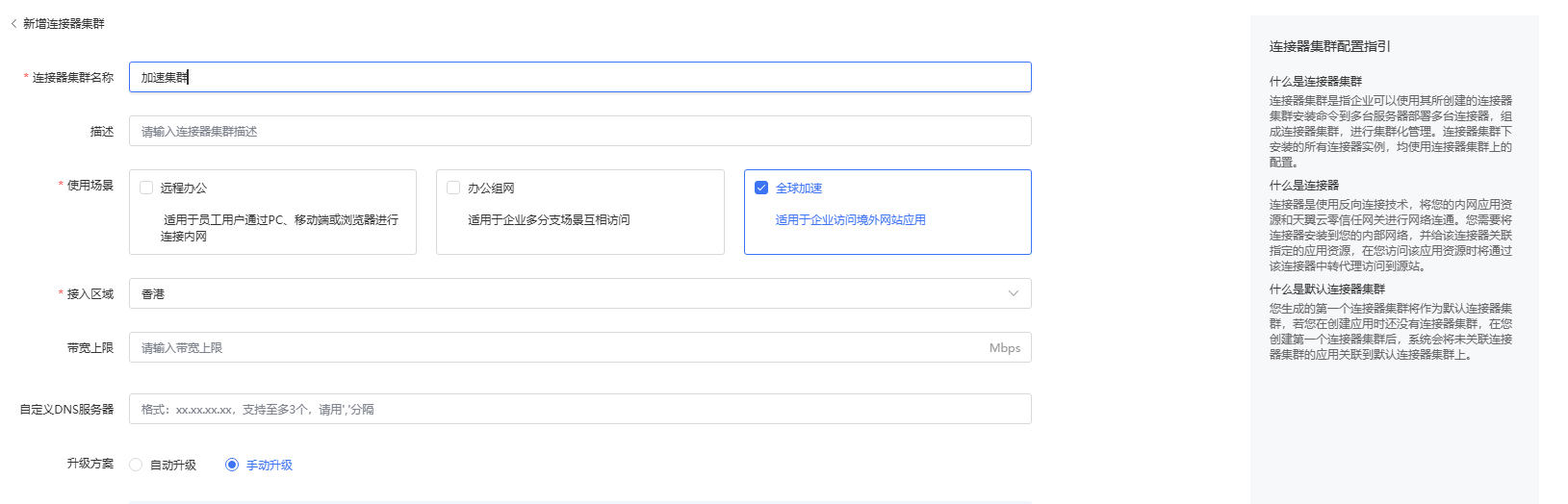The height and width of the screenshot is (504, 1568).
Task: Click the 带宽上限 bandwidth input field
Action: pyautogui.click(x=558, y=347)
